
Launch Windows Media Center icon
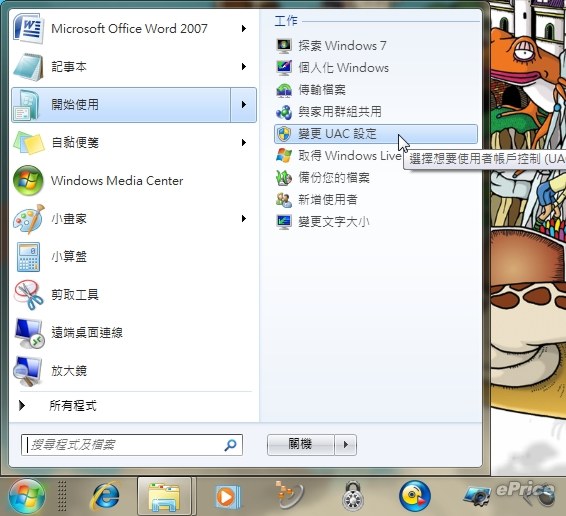tap(28, 181)
